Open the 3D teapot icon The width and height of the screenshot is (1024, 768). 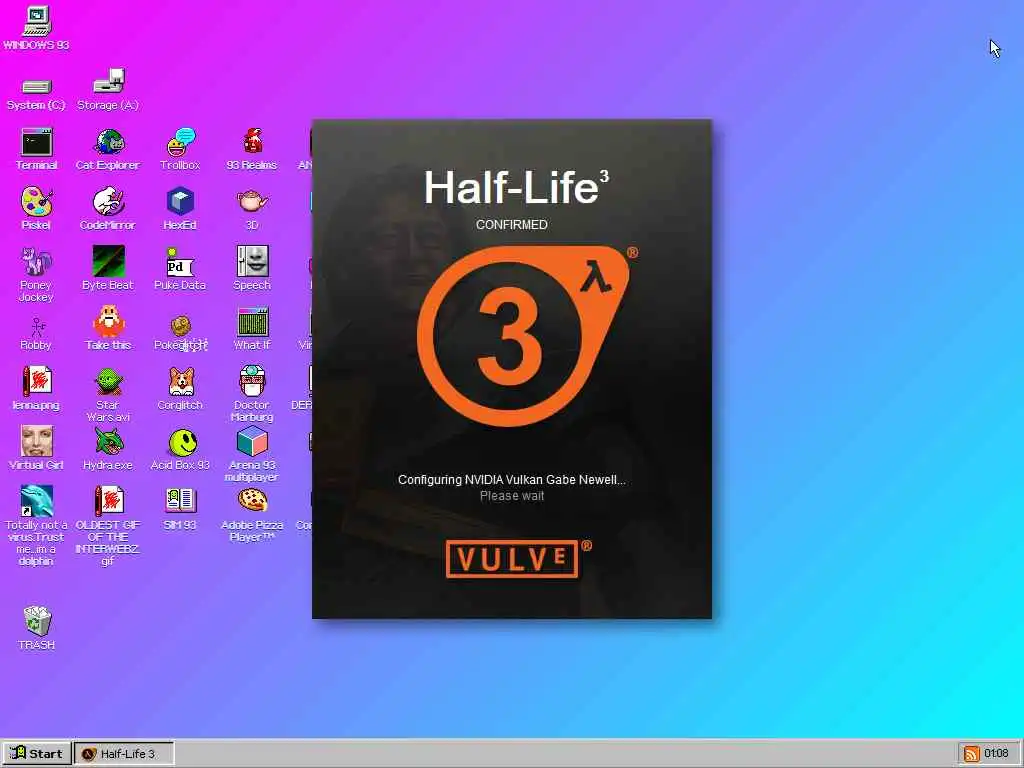(x=252, y=209)
